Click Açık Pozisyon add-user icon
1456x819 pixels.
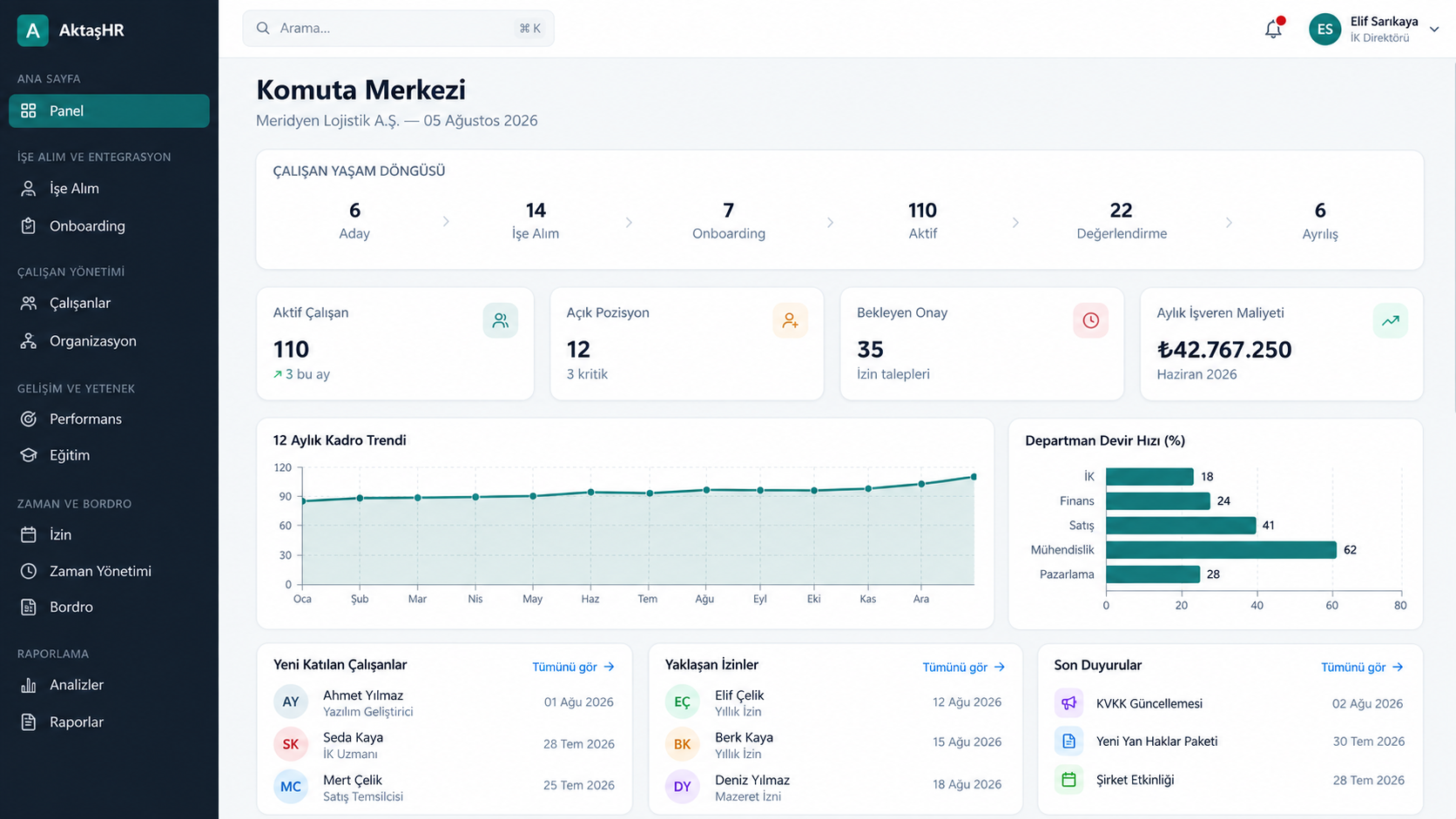[x=790, y=320]
